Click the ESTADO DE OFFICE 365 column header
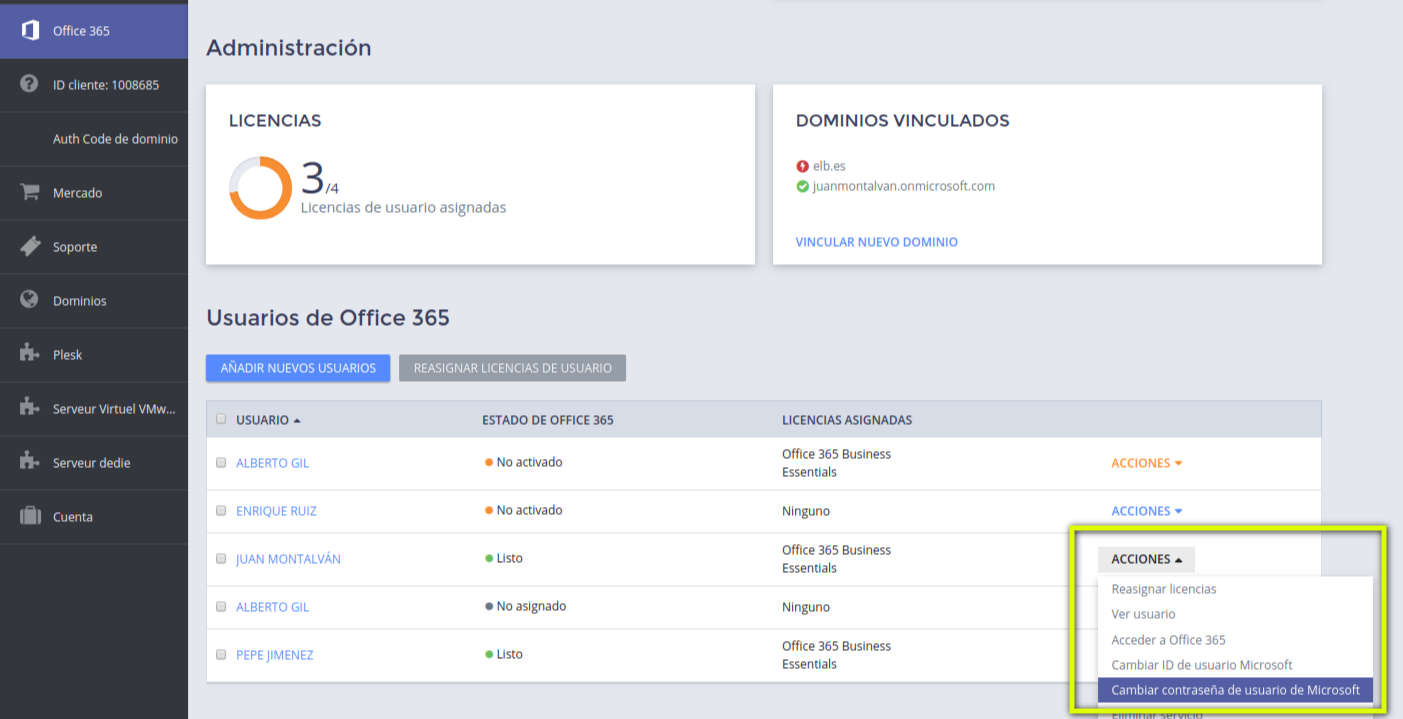 [x=548, y=420]
